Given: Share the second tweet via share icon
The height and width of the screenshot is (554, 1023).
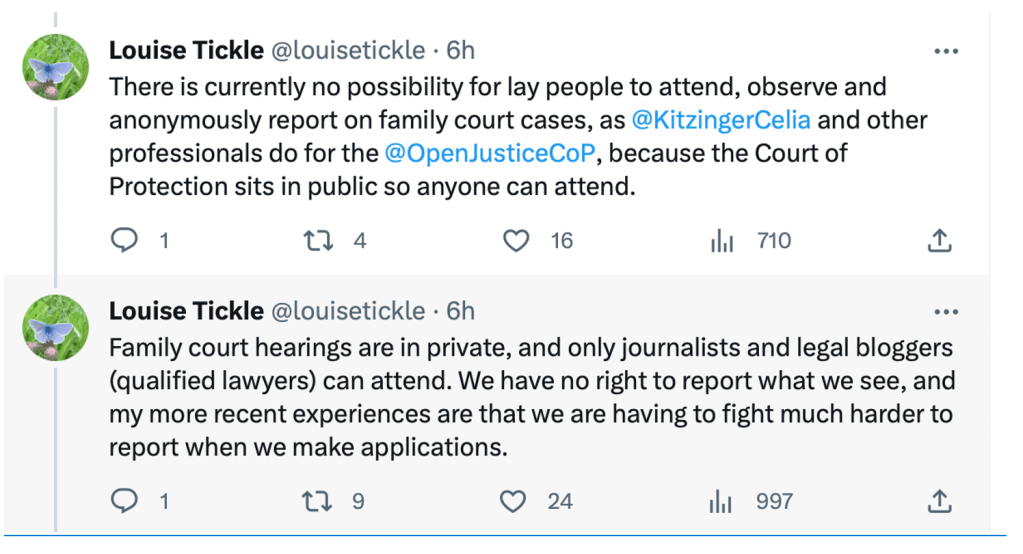Looking at the screenshot, I should click(x=939, y=501).
